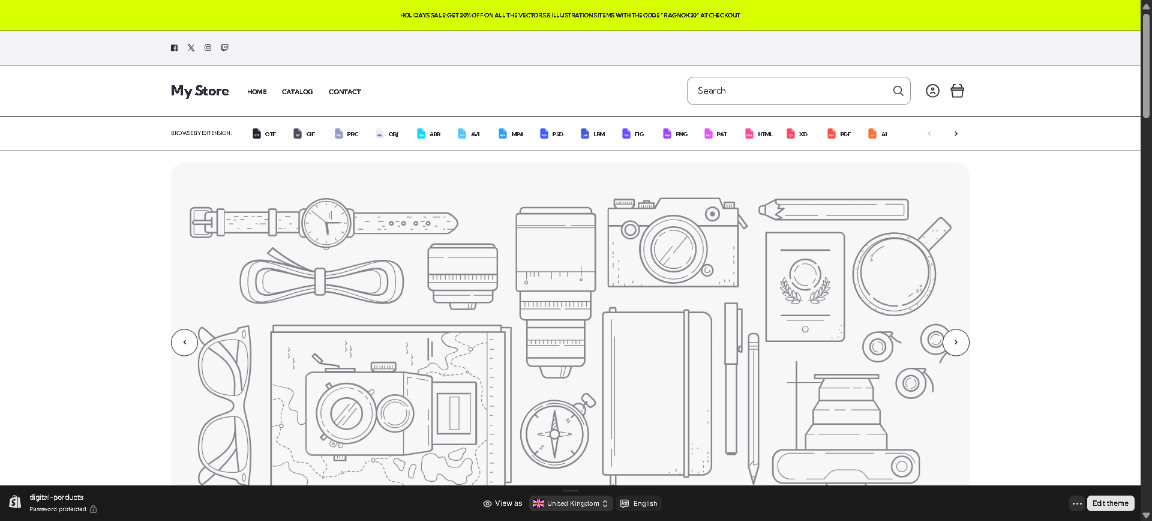This screenshot has width=1152, height=521.
Task: Click the My Store logo link
Action: tap(200, 91)
